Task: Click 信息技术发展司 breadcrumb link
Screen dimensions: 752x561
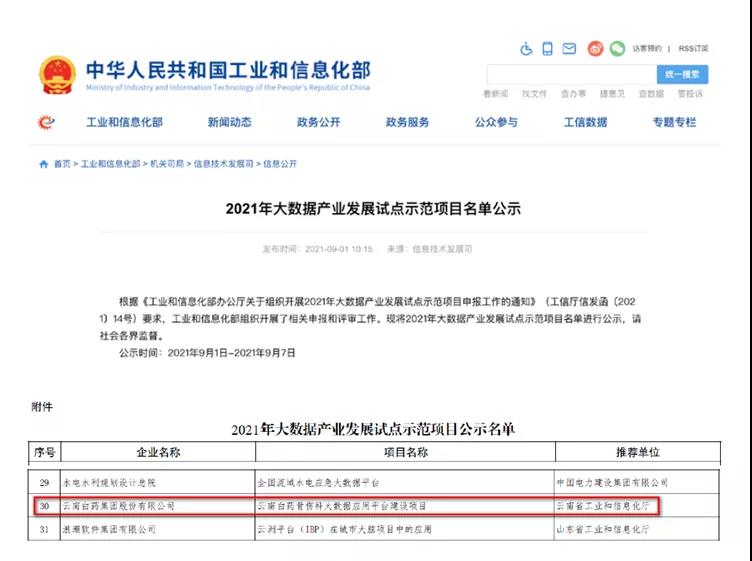Action: click(223, 164)
